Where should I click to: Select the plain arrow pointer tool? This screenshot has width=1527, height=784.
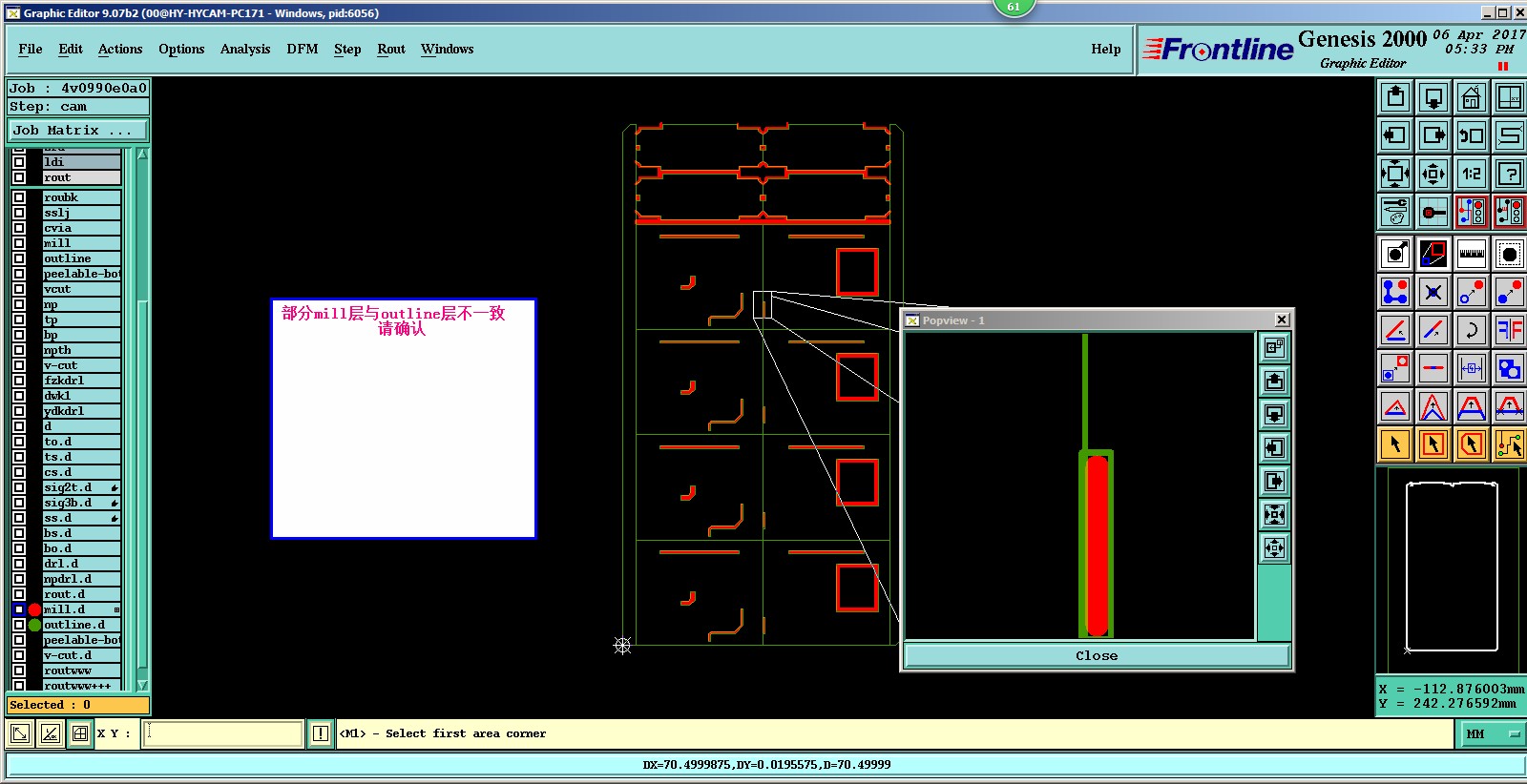pos(1395,444)
